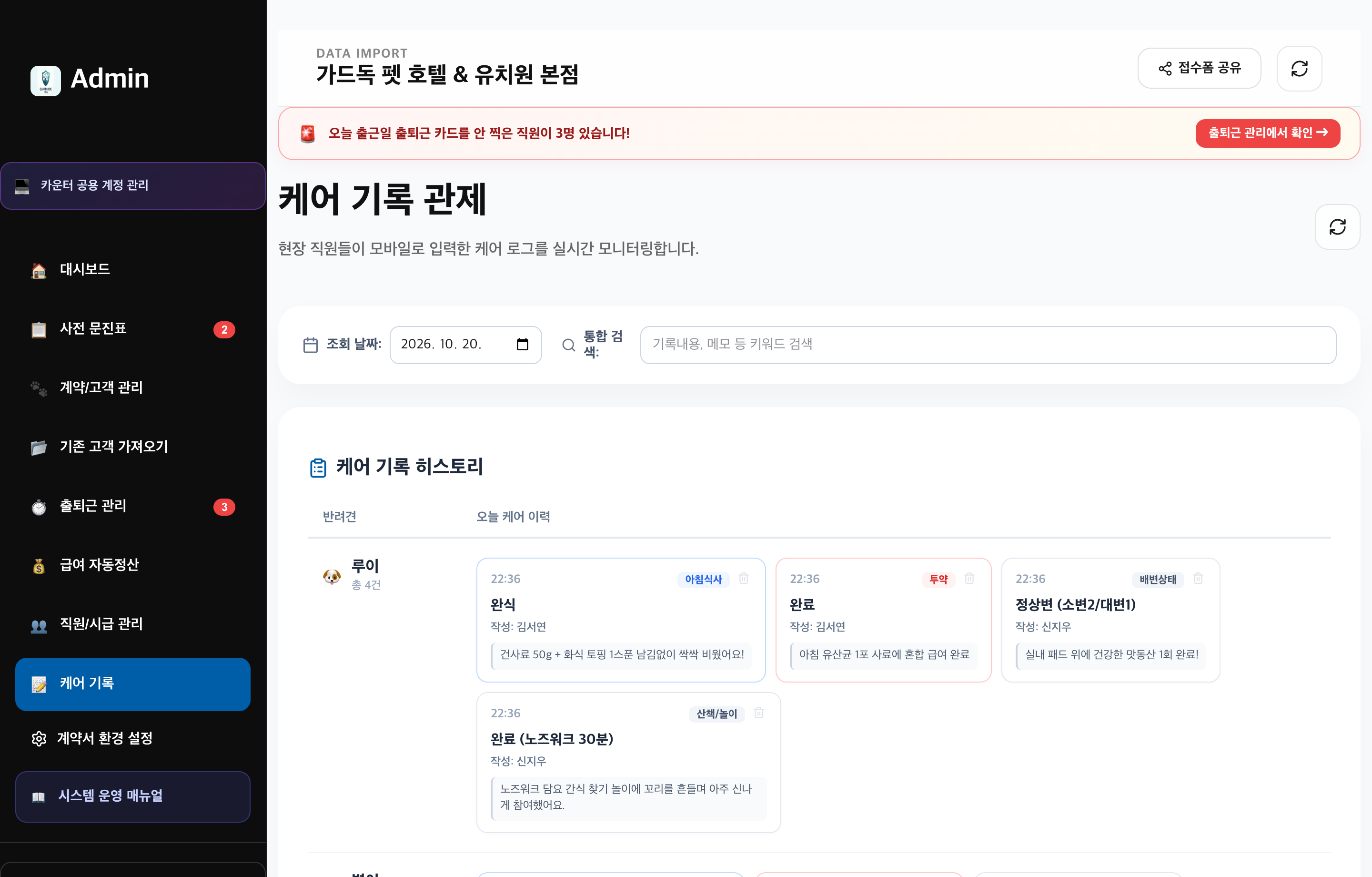This screenshot has width=1372, height=877.
Task: Select 케어 기록 sidebar item
Action: tap(133, 684)
